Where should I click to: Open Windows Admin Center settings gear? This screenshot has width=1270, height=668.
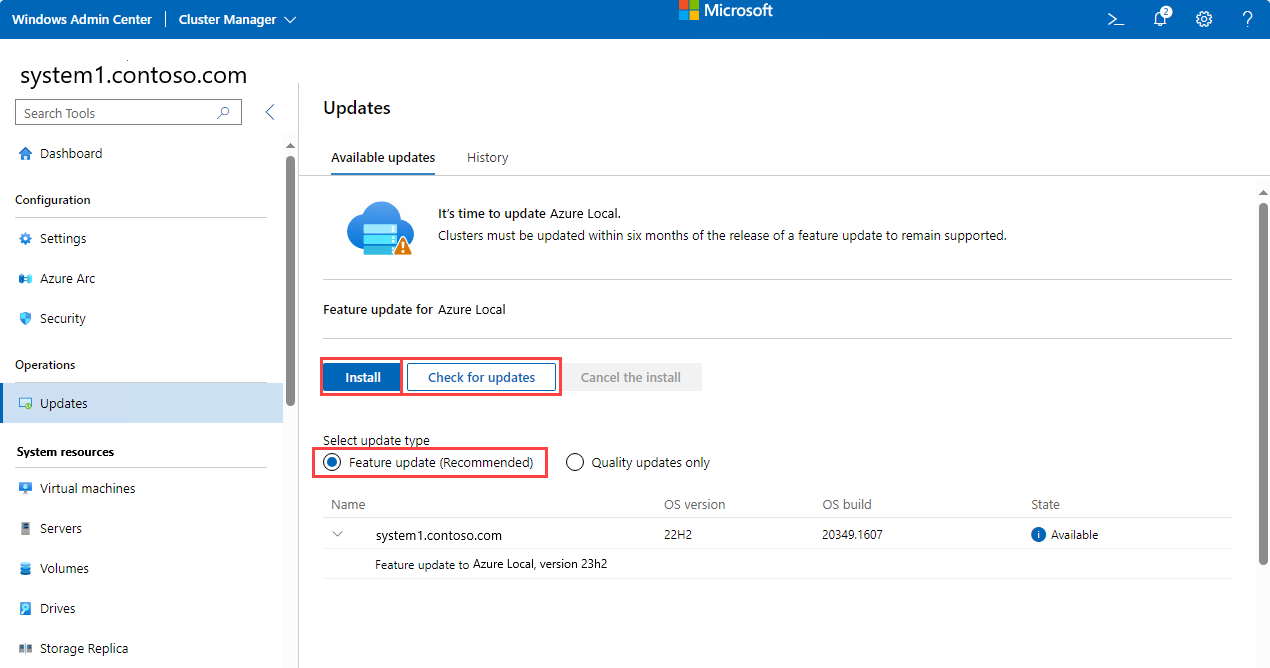click(1203, 19)
